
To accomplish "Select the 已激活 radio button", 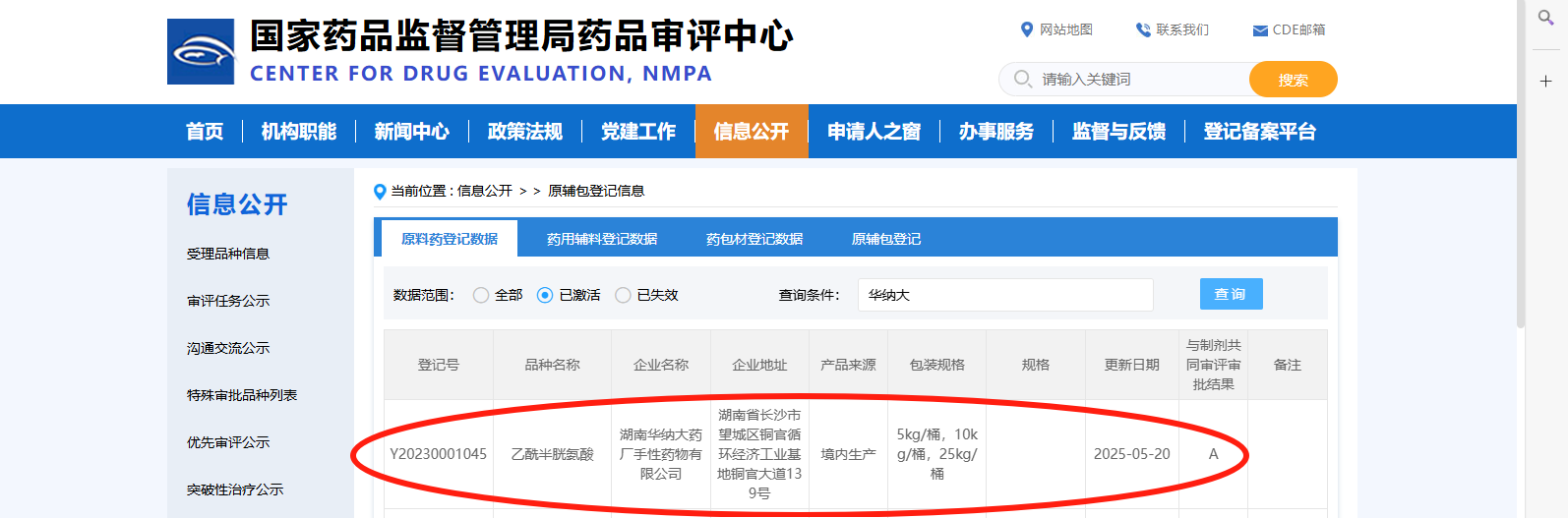I will (545, 295).
